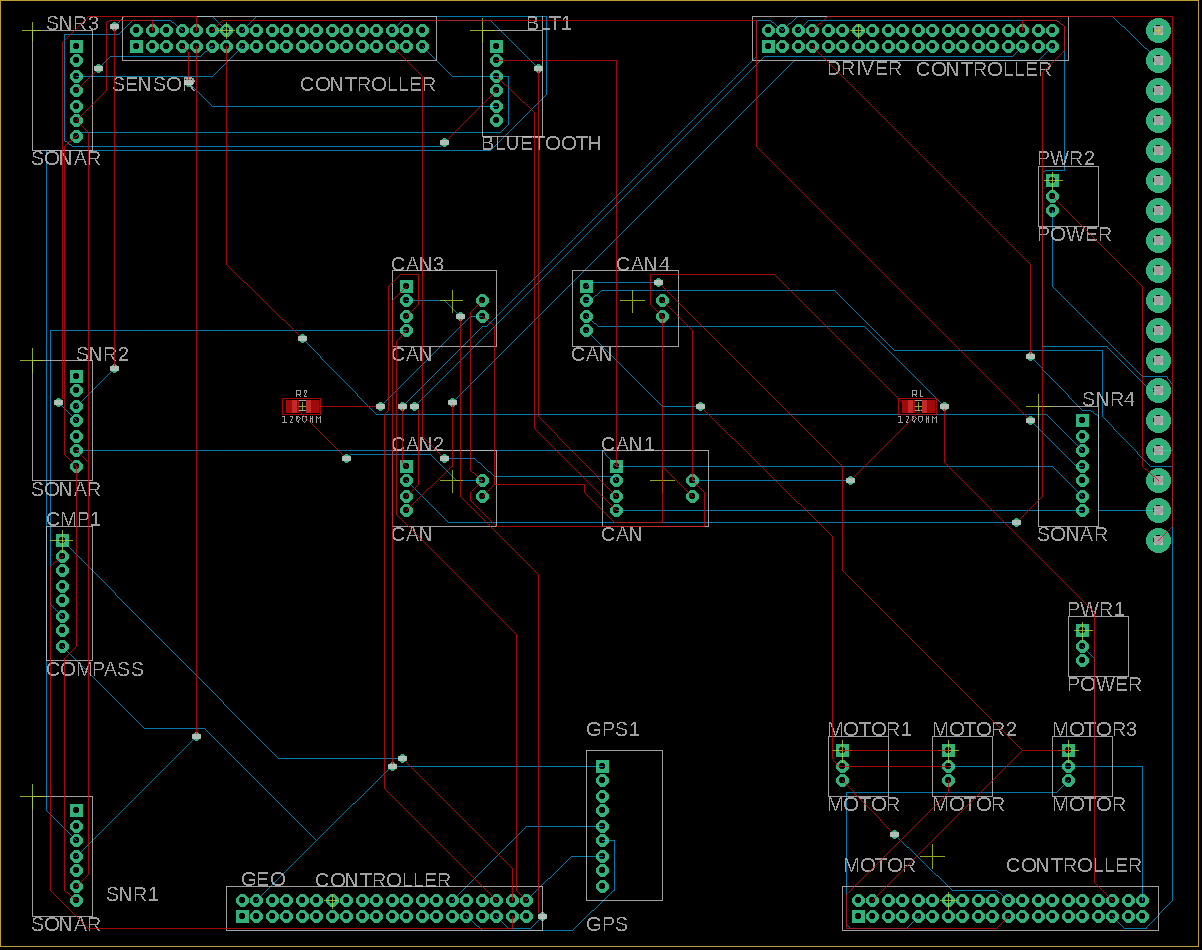Click the CMP1 designator label

[73, 519]
